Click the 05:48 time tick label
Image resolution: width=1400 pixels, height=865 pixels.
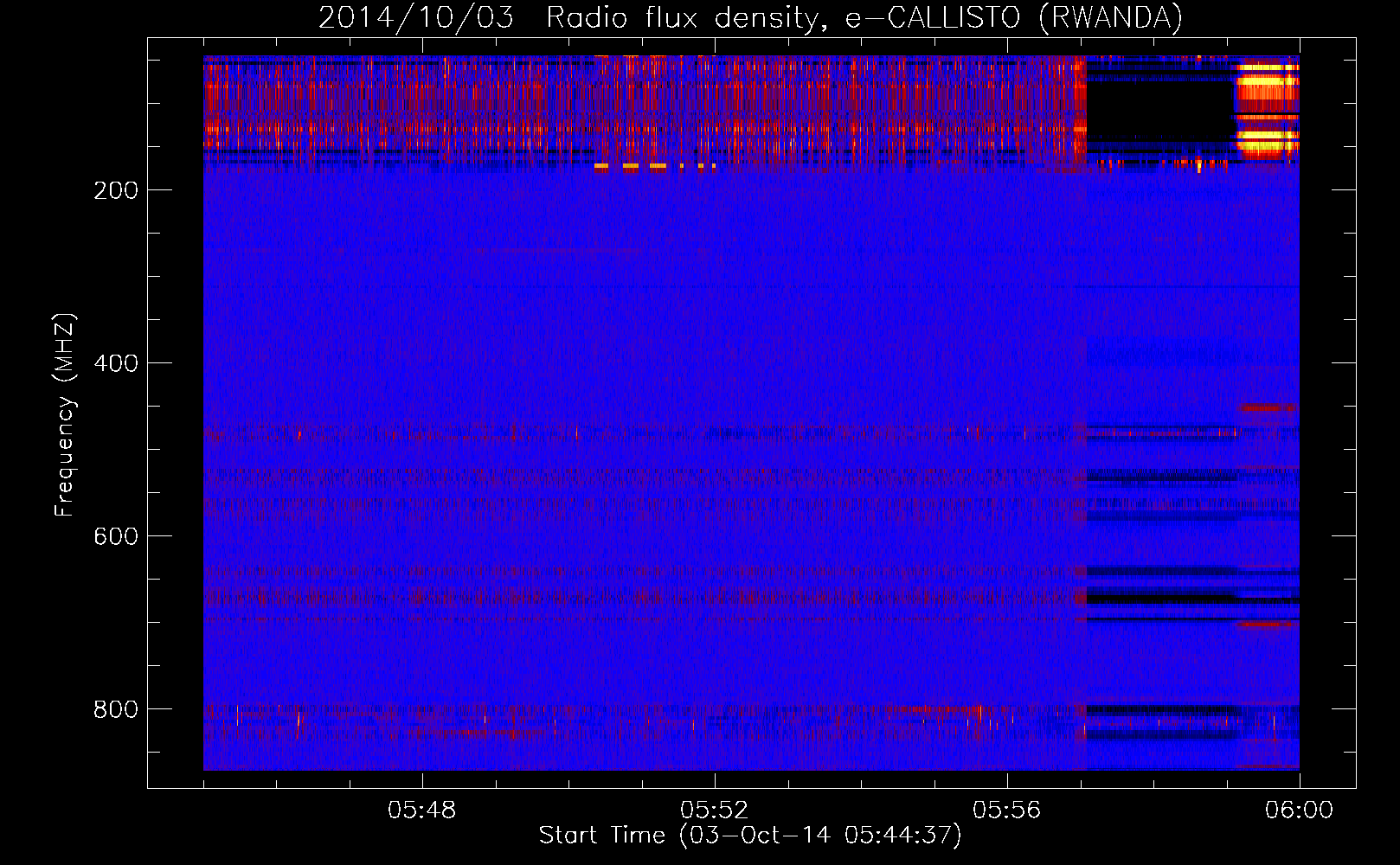[422, 810]
